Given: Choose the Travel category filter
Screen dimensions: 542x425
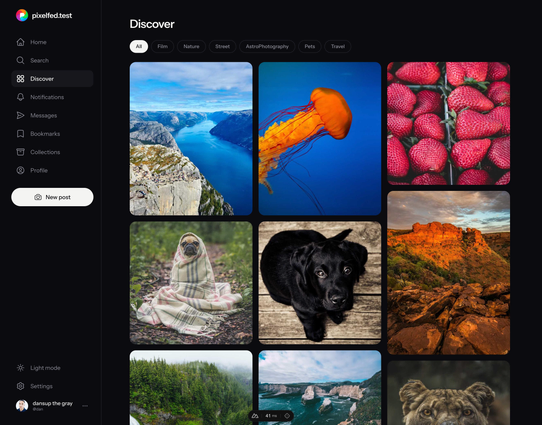Looking at the screenshot, I should pos(338,47).
